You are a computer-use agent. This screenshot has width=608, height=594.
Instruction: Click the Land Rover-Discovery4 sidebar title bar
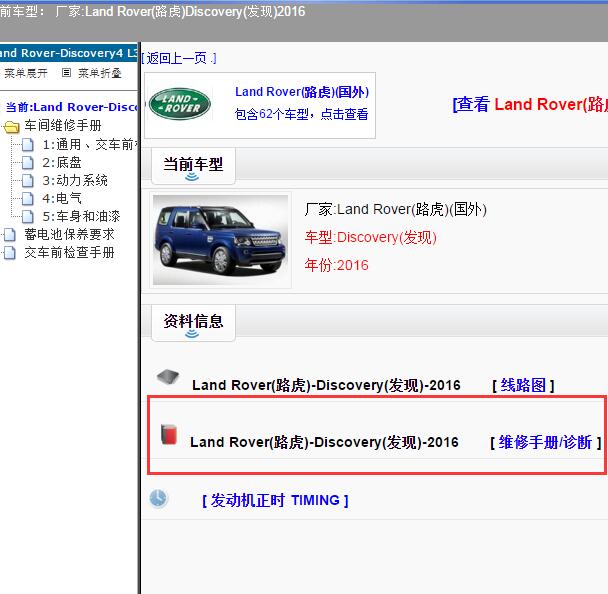(69, 53)
